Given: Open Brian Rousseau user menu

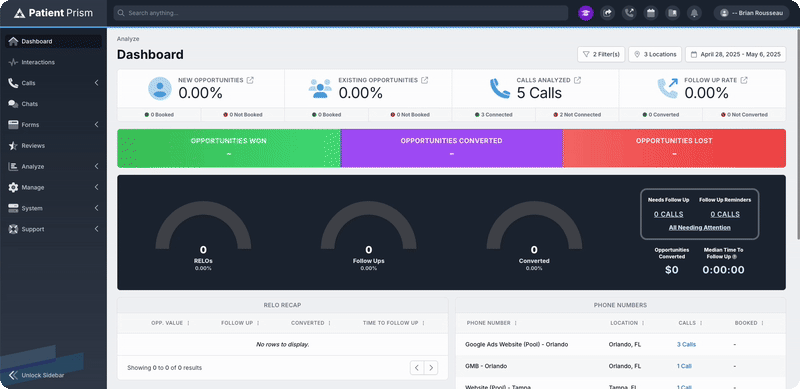Looking at the screenshot, I should (x=752, y=13).
